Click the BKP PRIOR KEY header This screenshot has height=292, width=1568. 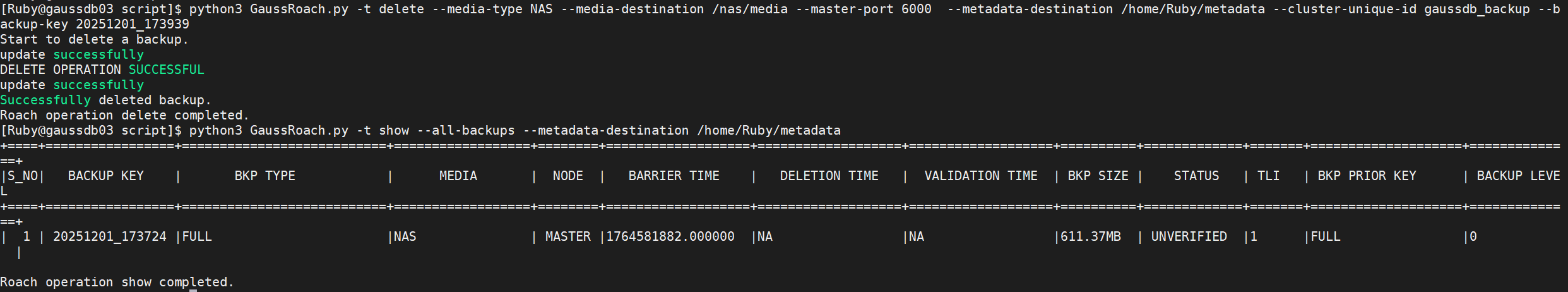click(1367, 176)
